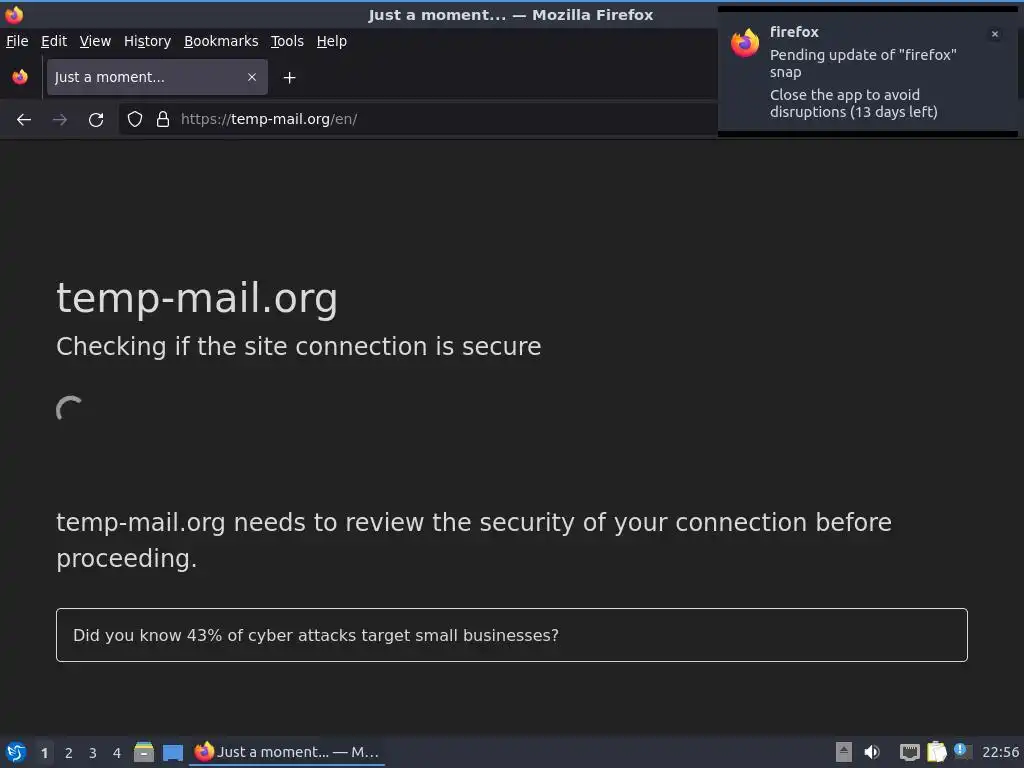
Task: Open the Tools menu
Action: point(287,41)
